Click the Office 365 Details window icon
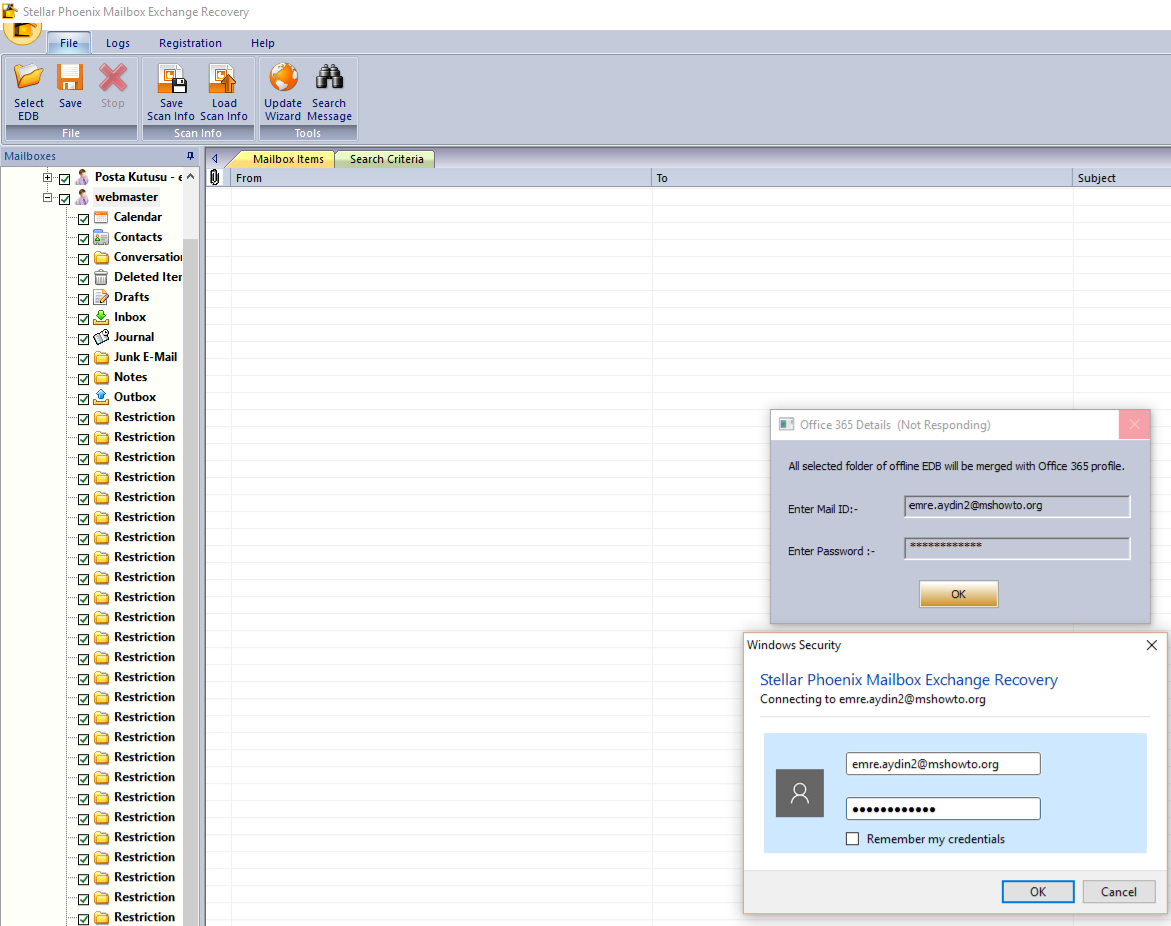This screenshot has height=926, width=1171. 786,424
